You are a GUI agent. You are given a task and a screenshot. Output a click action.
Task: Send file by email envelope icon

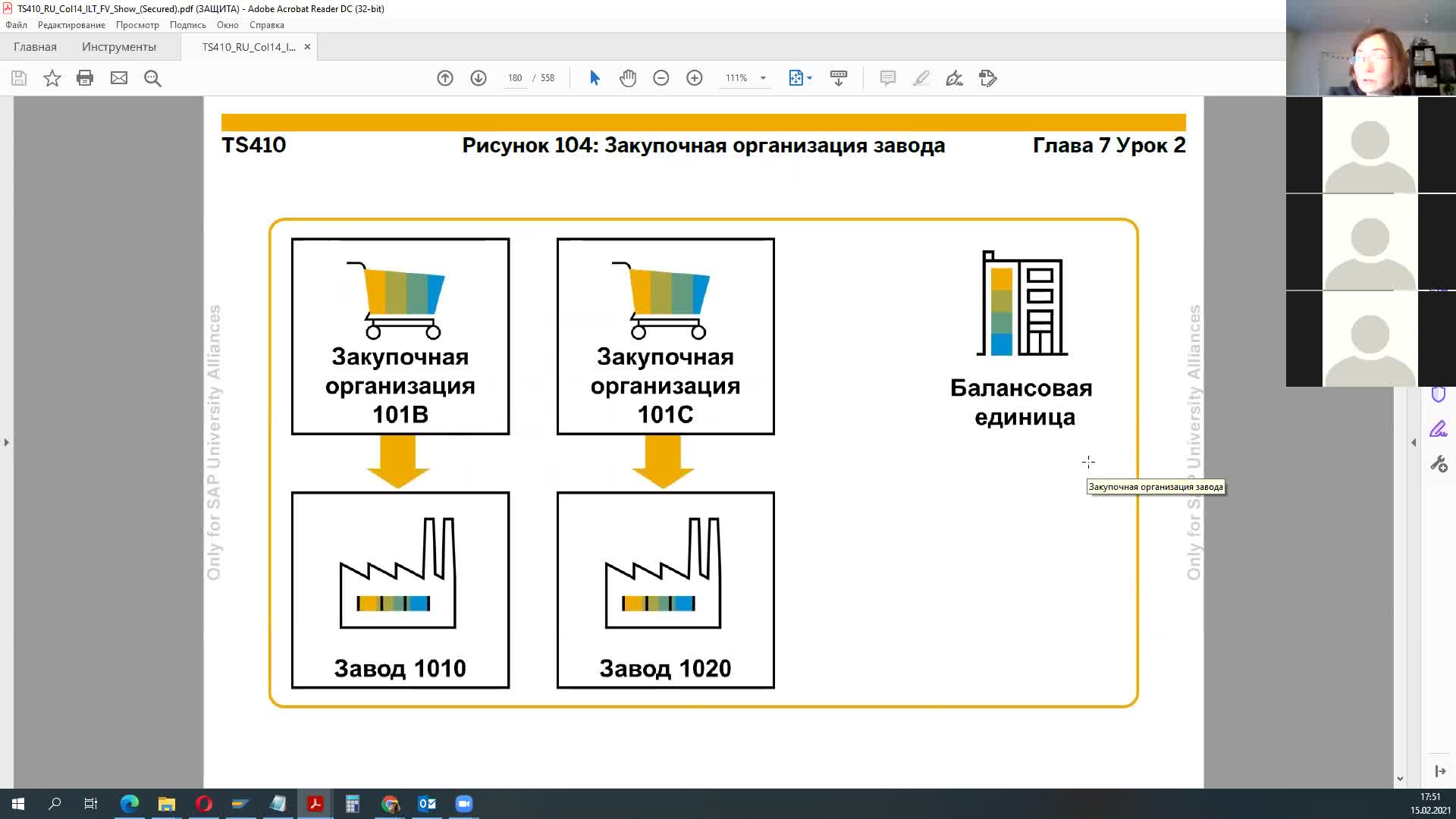[x=119, y=78]
